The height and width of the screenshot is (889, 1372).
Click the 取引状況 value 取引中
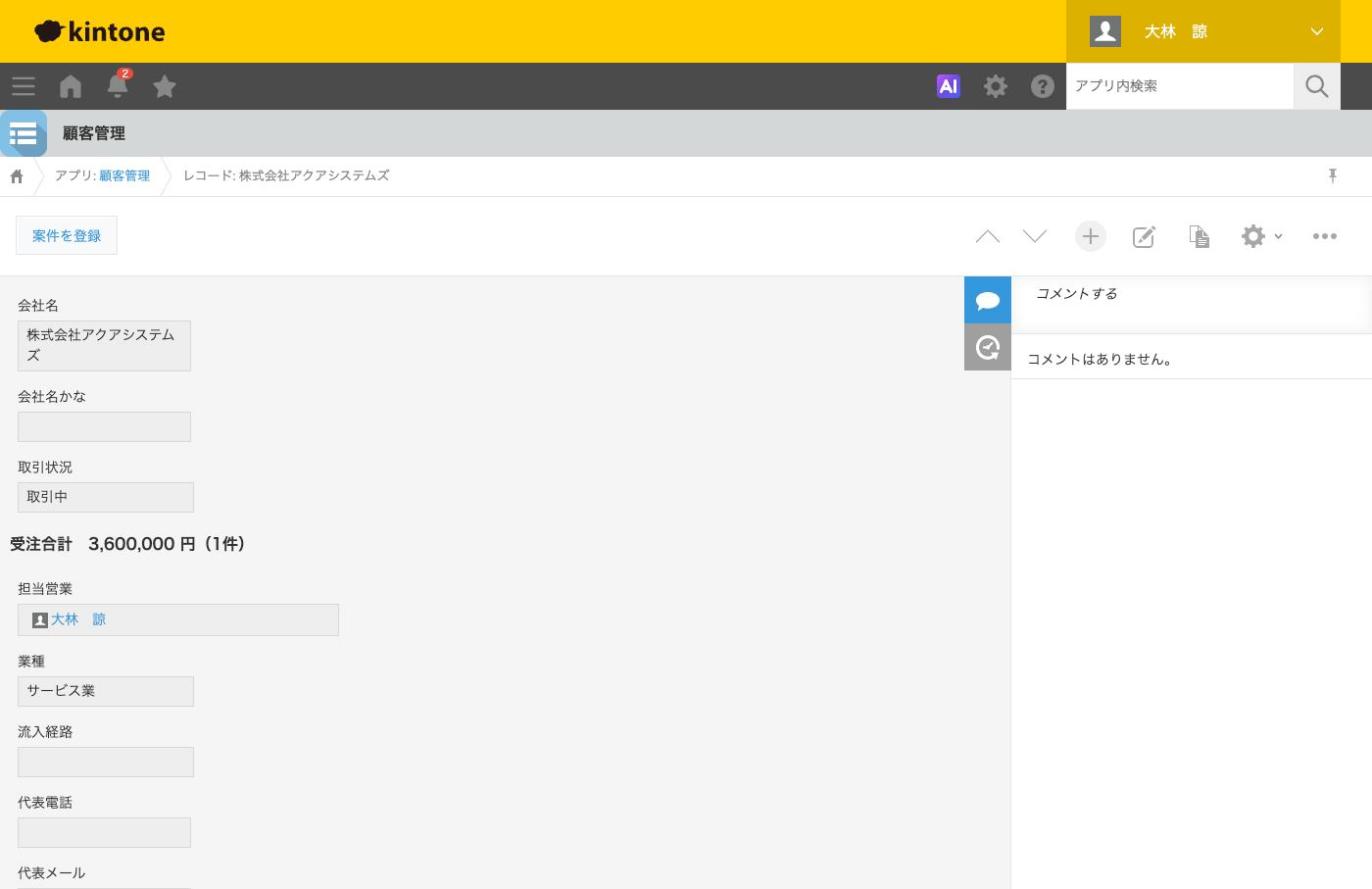(x=106, y=497)
